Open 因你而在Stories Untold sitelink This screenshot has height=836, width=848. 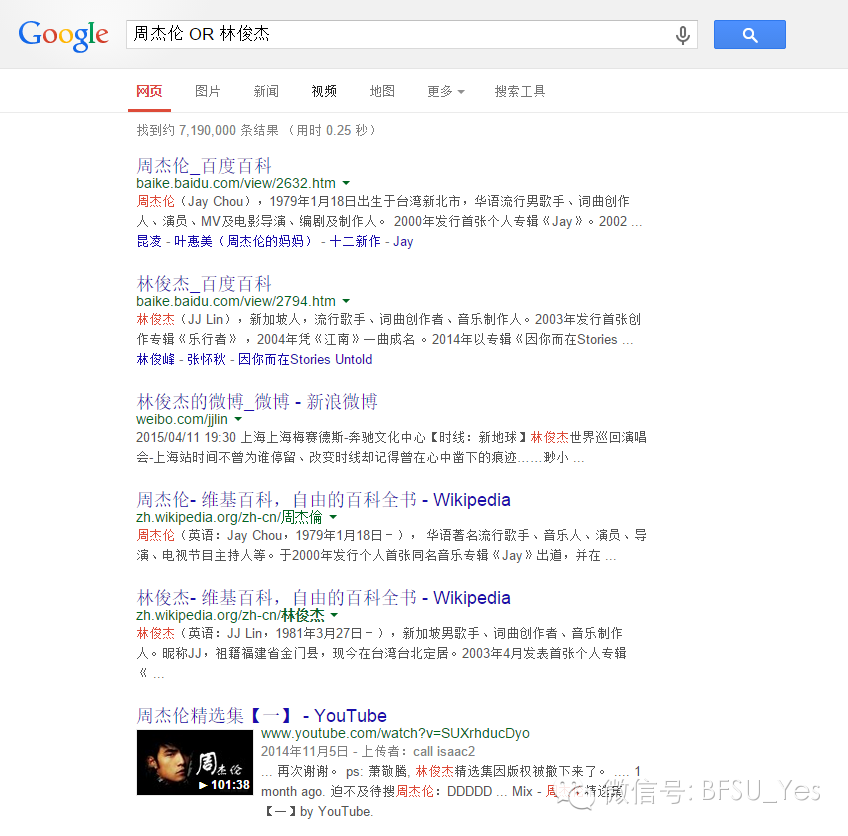pos(305,360)
